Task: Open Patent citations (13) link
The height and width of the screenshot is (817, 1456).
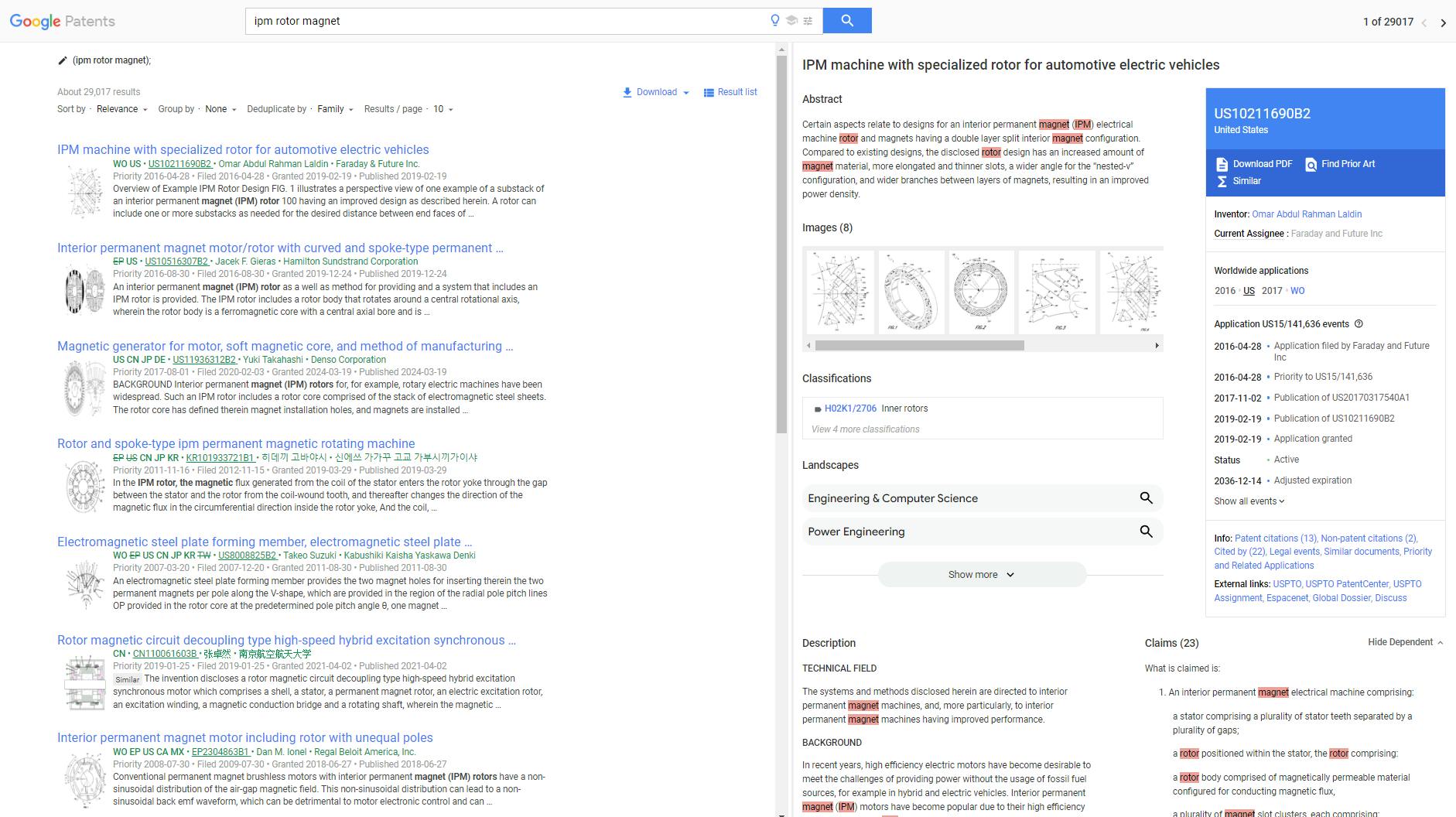Action: coord(1276,538)
